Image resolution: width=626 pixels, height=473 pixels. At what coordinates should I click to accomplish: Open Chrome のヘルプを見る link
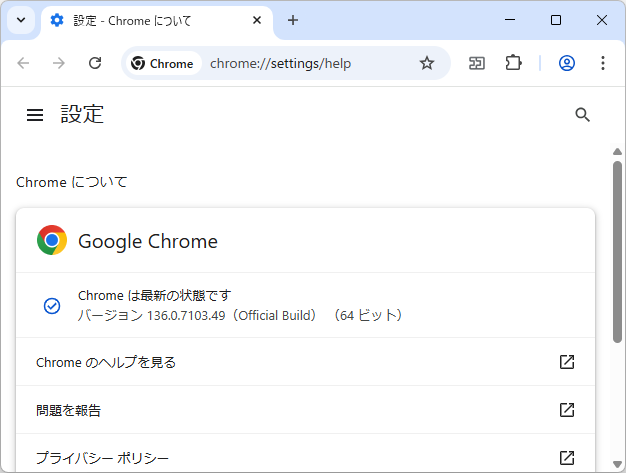305,362
